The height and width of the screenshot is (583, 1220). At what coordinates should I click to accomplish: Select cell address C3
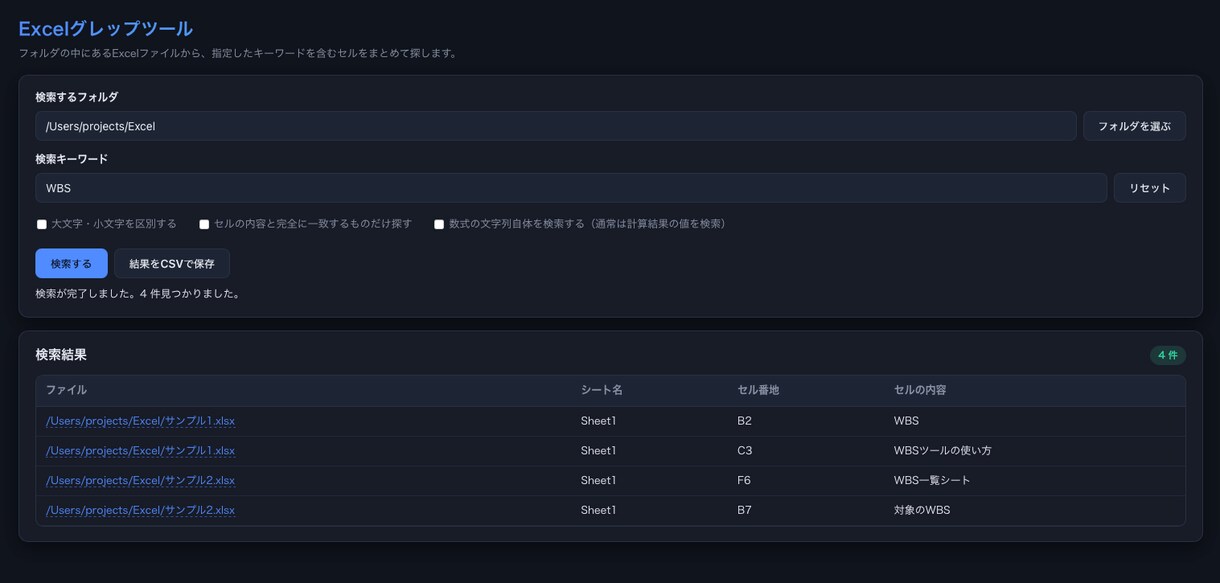tap(744, 451)
